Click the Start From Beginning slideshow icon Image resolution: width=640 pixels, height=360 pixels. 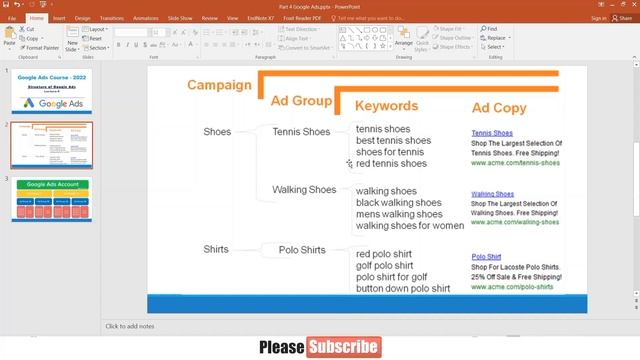pyautogui.click(x=42, y=4)
